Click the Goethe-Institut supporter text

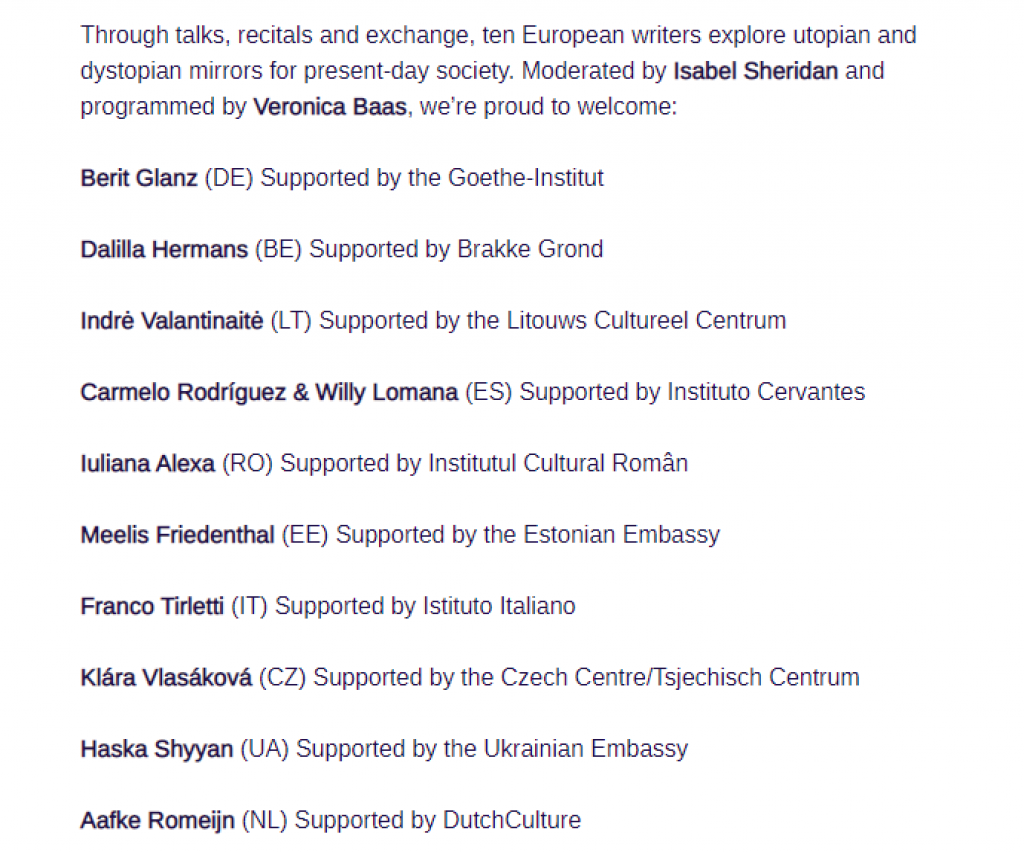click(526, 178)
